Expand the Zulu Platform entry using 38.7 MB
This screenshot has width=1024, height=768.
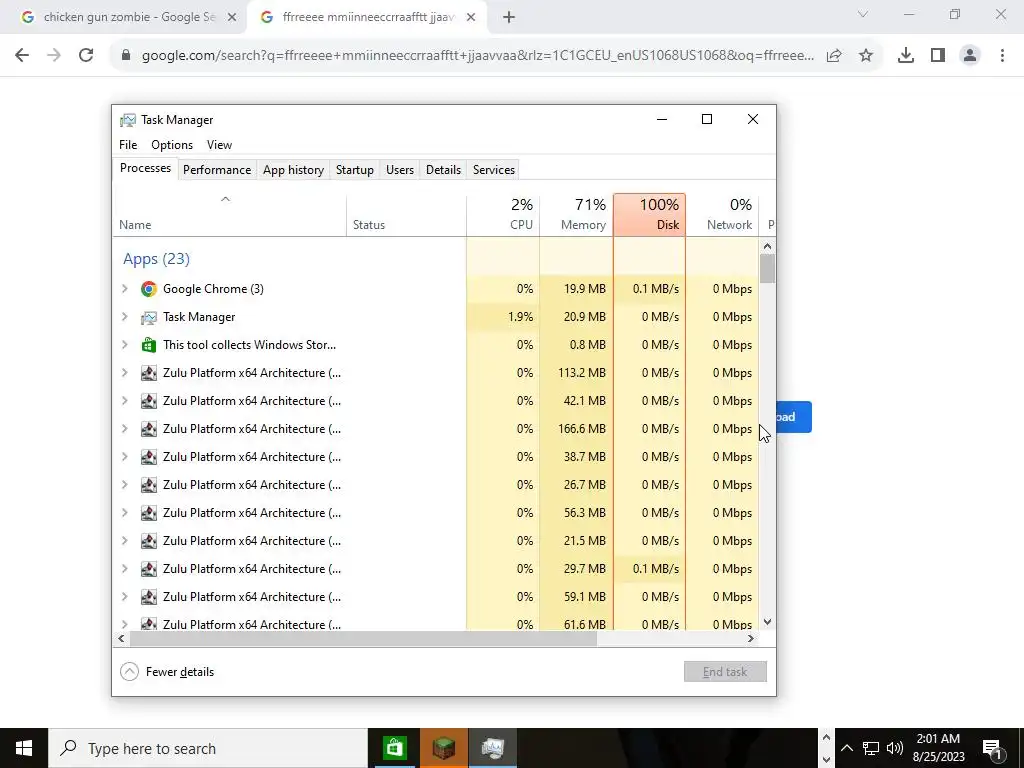tap(125, 457)
